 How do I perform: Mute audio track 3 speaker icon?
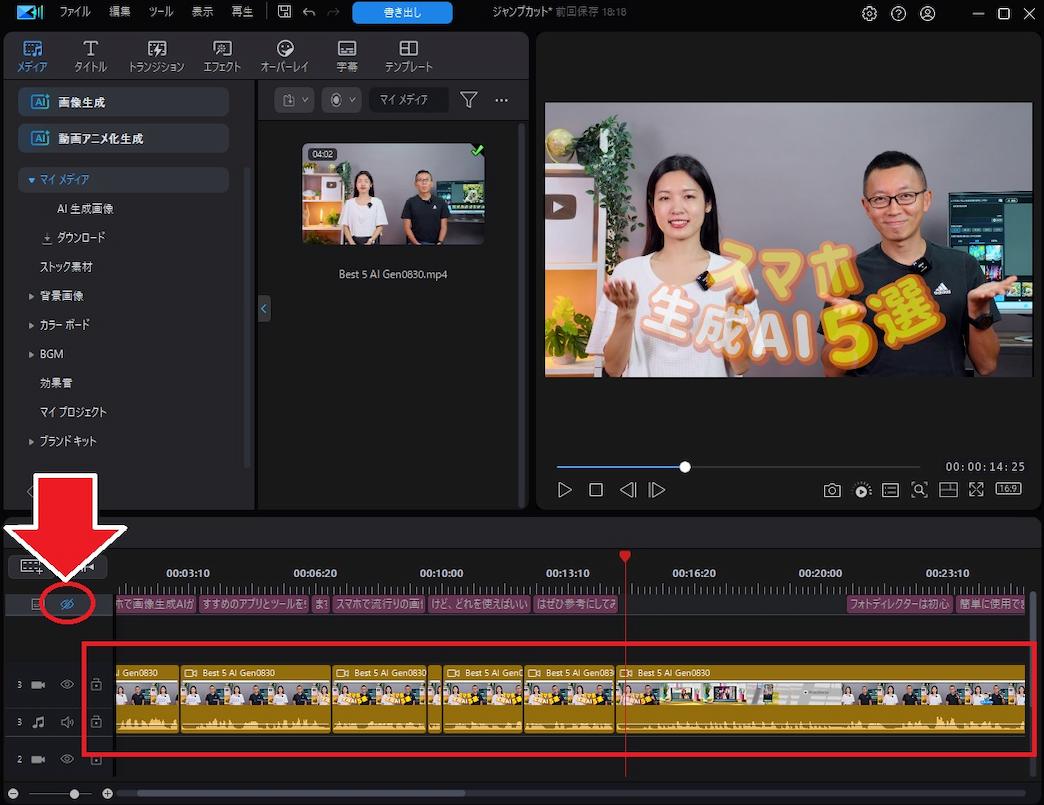click(67, 721)
